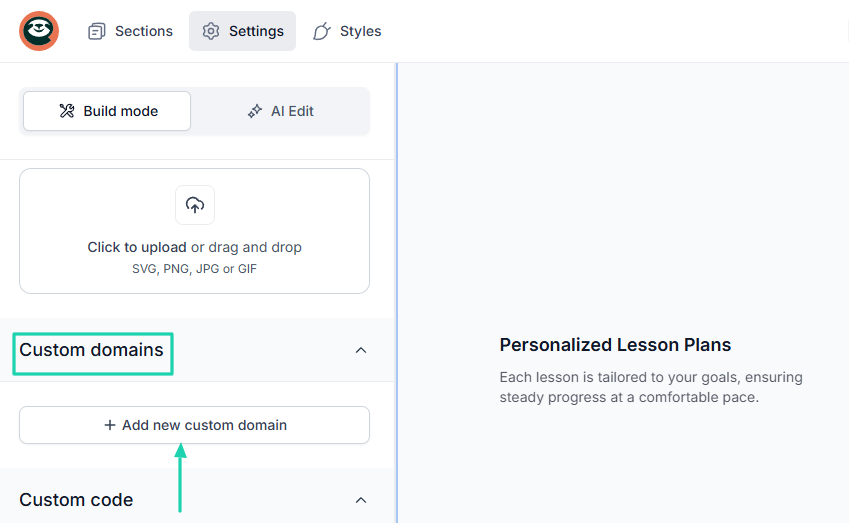Collapse the Custom domains section chevron
Image resolution: width=849 pixels, height=523 pixels.
tap(361, 350)
